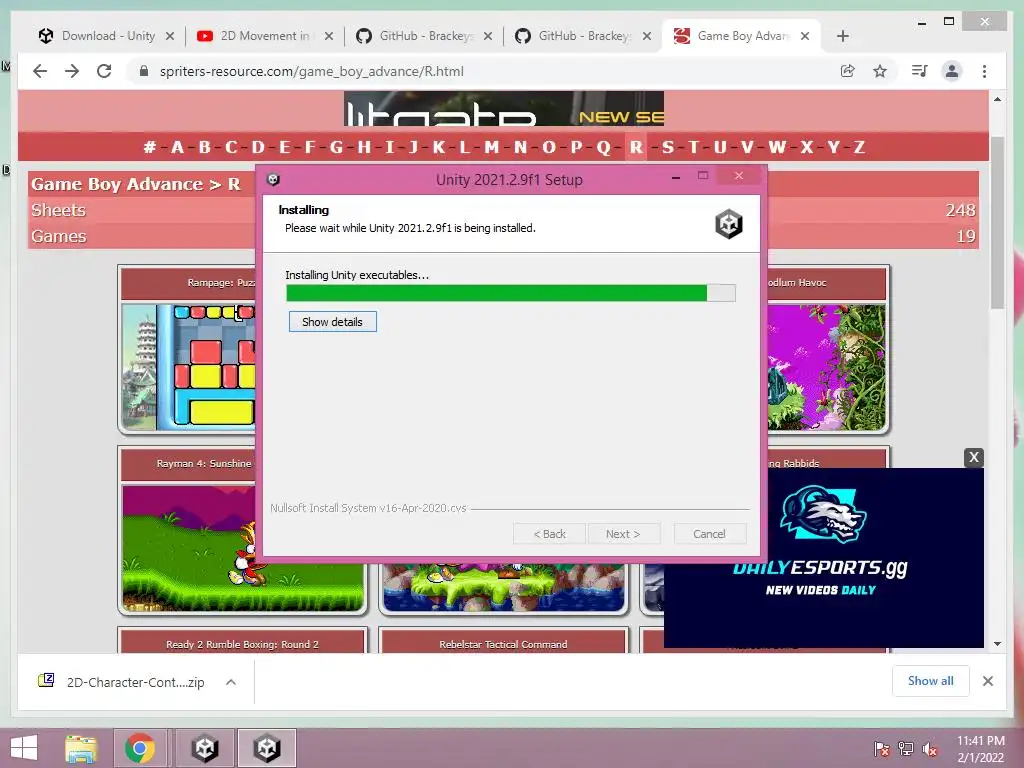Open letter M in the alphabet index
The height and width of the screenshot is (768, 1024).
pyautogui.click(x=491, y=147)
